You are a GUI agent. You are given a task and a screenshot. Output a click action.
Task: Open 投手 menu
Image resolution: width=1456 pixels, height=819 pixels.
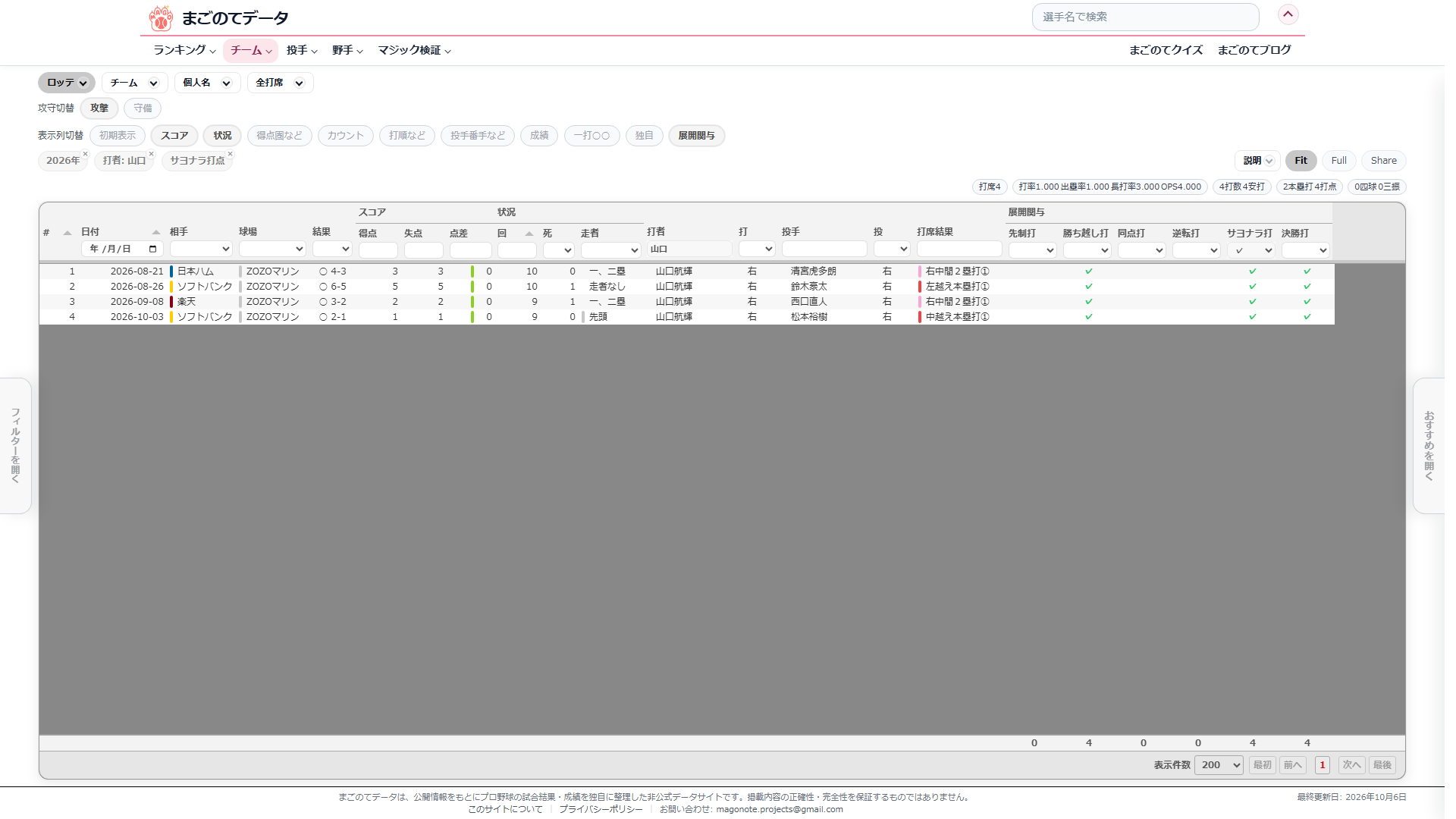[x=302, y=50]
